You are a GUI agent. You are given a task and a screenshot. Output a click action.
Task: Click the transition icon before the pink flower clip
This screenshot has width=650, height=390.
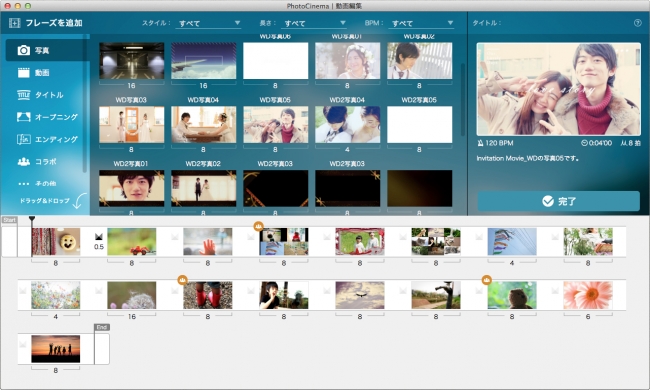click(555, 291)
